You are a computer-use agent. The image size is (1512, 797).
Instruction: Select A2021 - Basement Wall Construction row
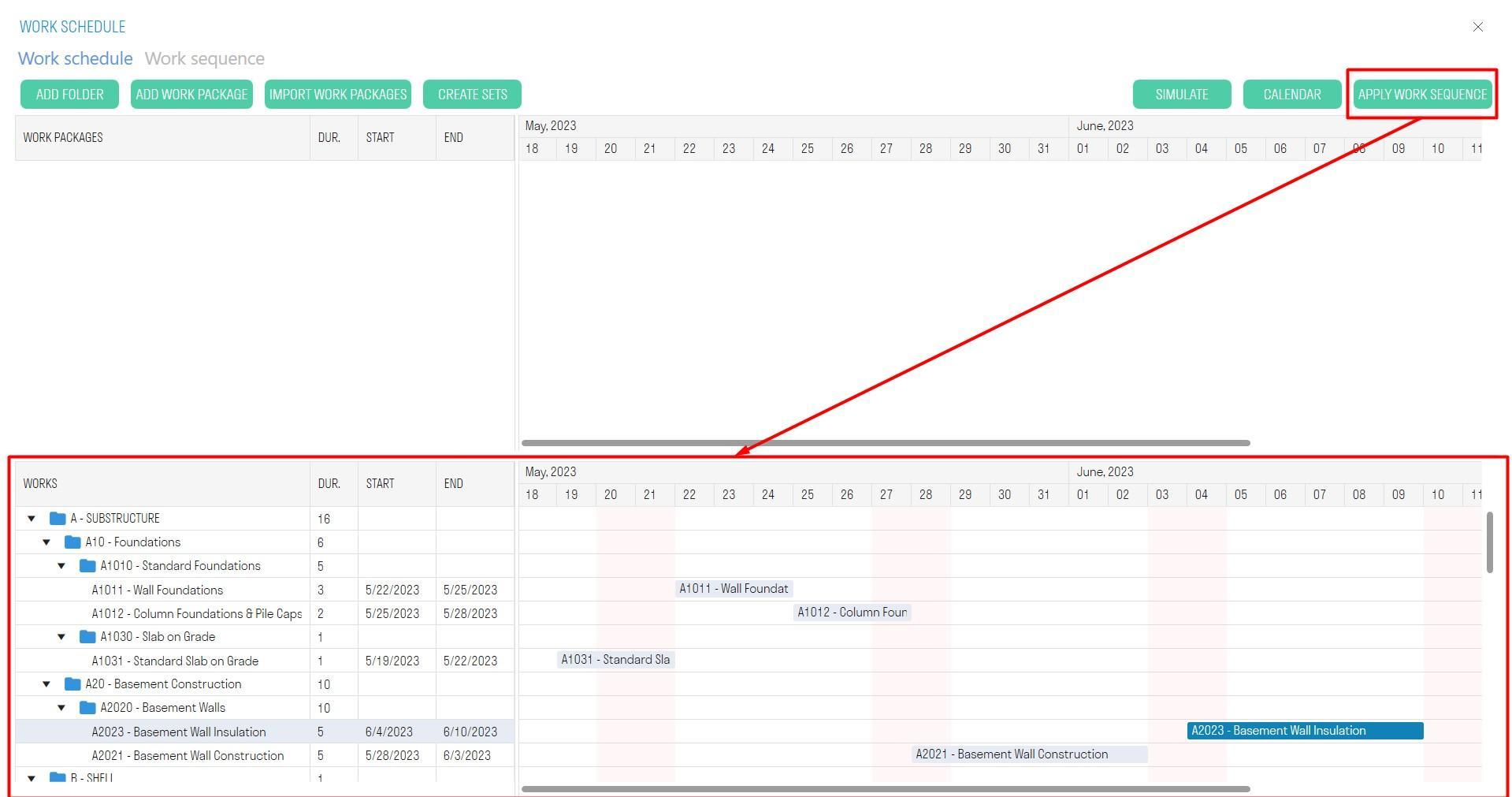click(265, 755)
